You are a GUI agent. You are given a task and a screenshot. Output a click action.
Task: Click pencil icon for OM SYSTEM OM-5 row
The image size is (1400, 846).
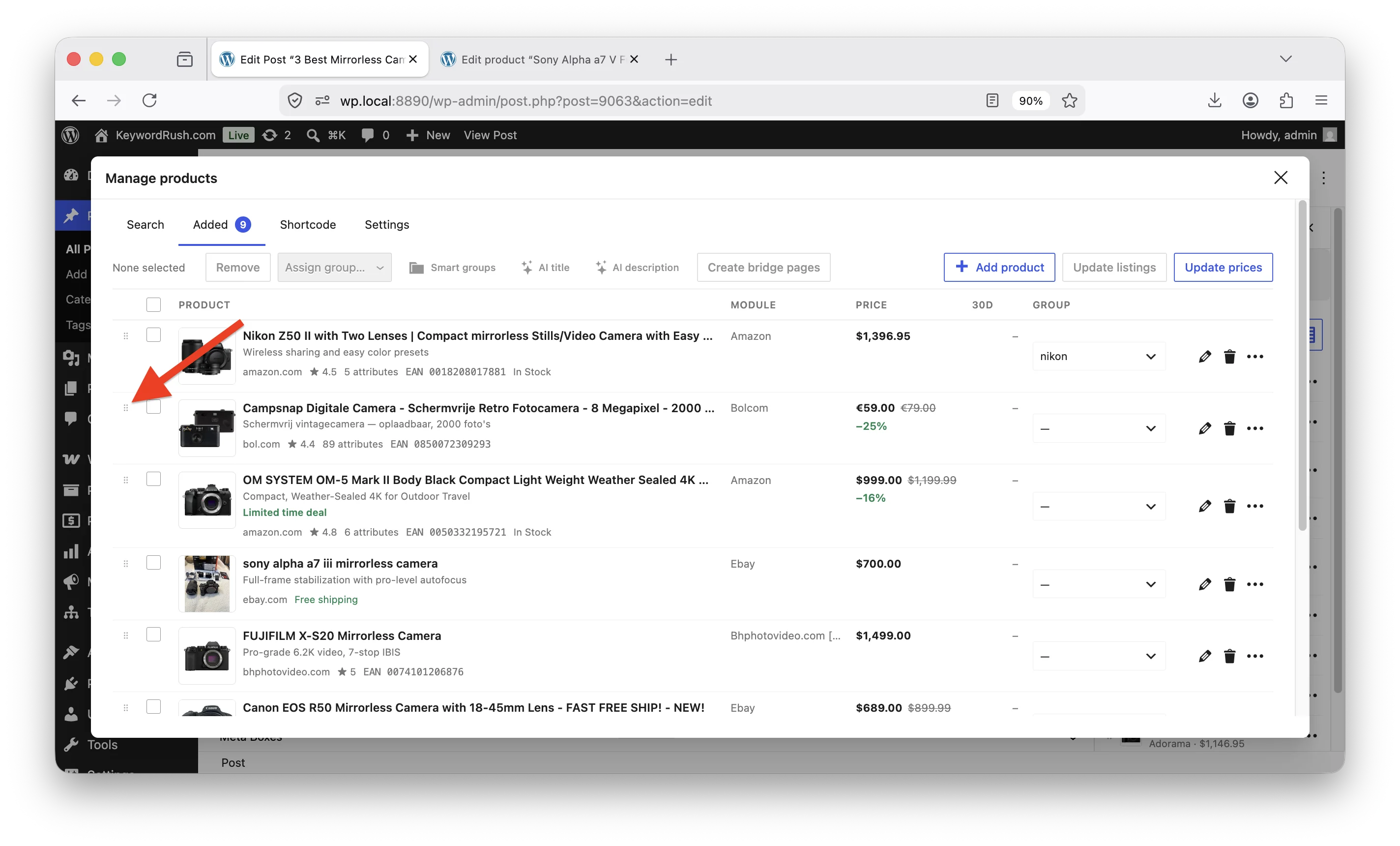[x=1204, y=506]
